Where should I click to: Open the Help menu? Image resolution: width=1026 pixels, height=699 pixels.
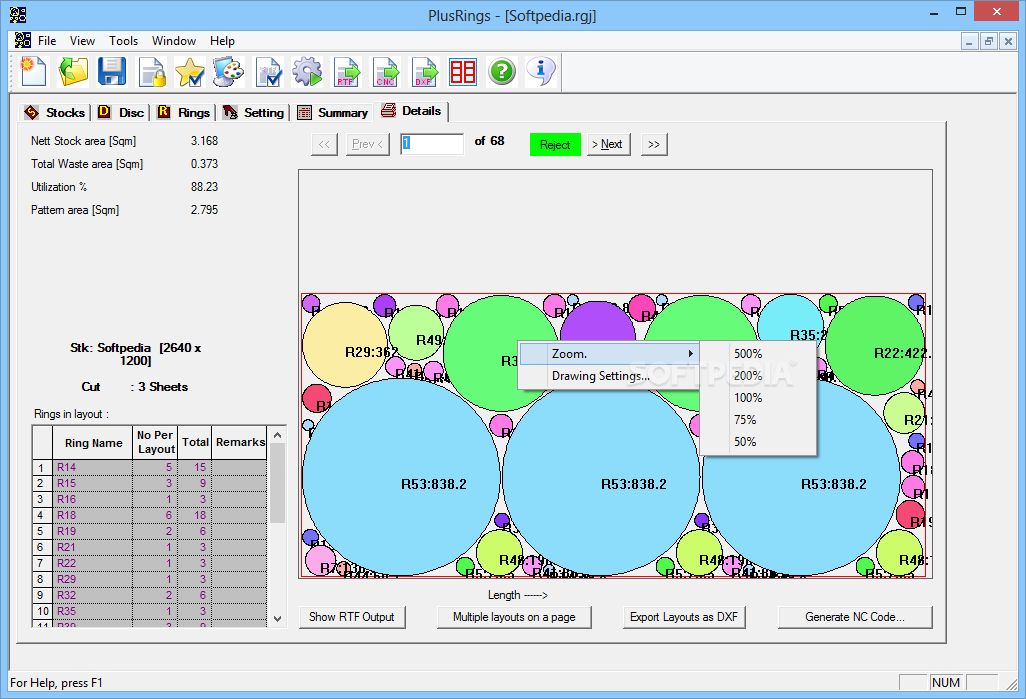coord(222,41)
